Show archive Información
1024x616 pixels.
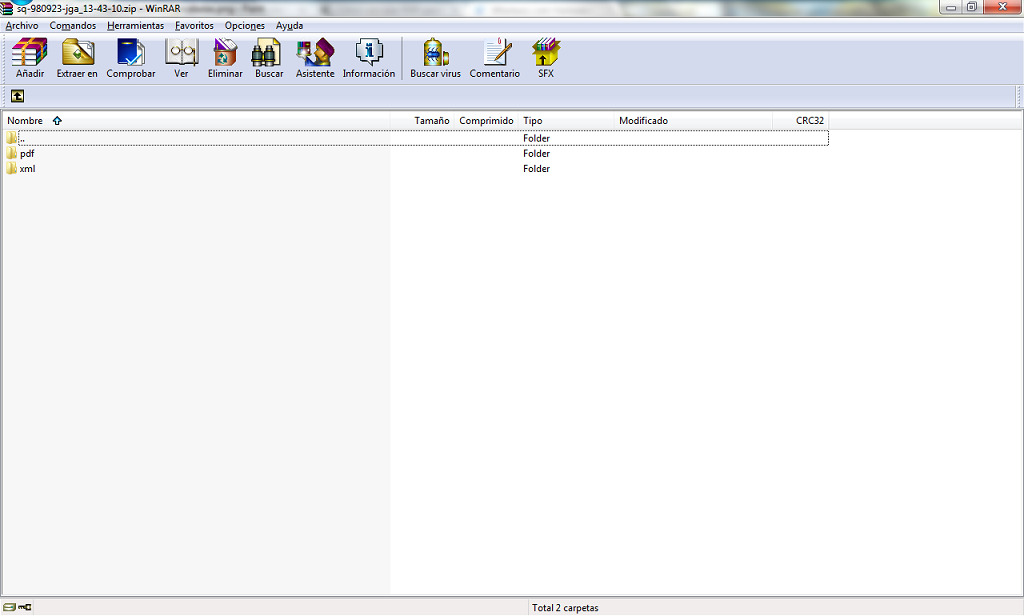coord(369,58)
